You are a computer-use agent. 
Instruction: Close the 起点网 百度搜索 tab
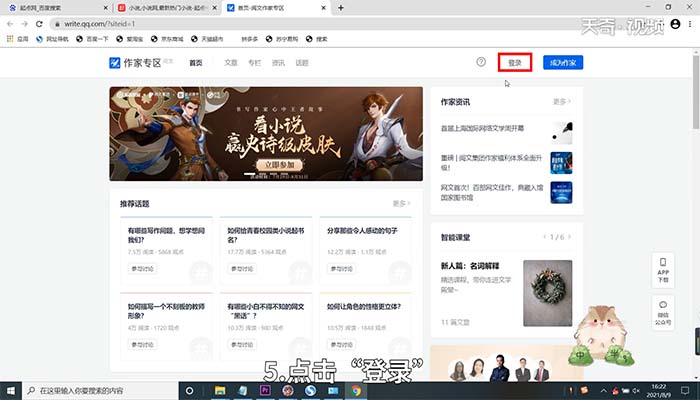click(x=106, y=8)
